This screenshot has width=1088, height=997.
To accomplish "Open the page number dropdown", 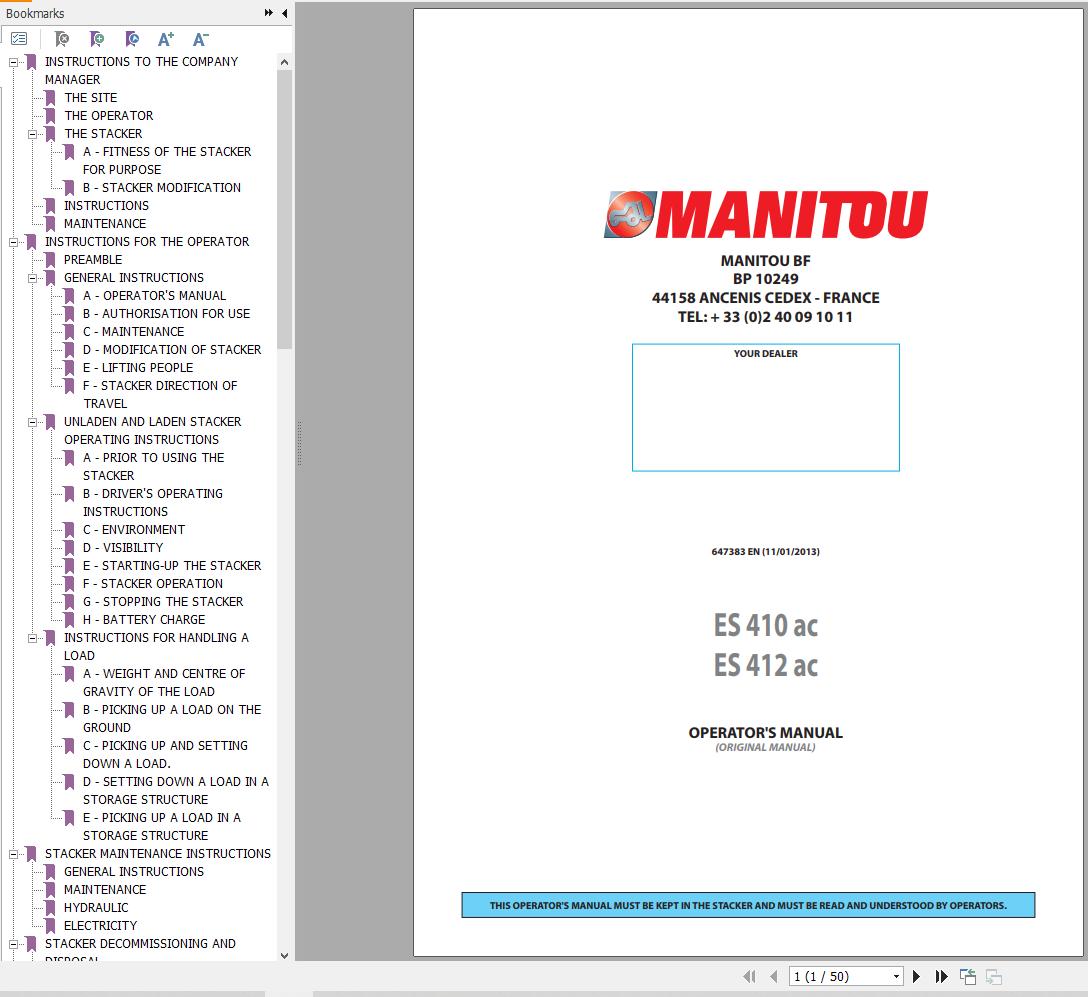I will pyautogui.click(x=896, y=976).
